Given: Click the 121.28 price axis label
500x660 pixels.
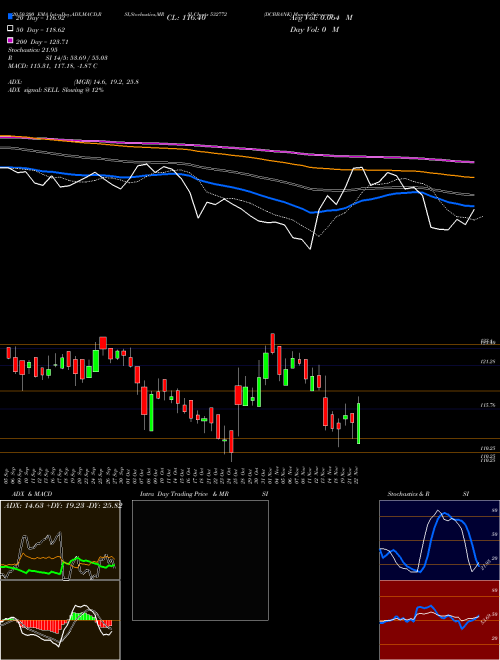Looking at the screenshot, I should 487,362.
